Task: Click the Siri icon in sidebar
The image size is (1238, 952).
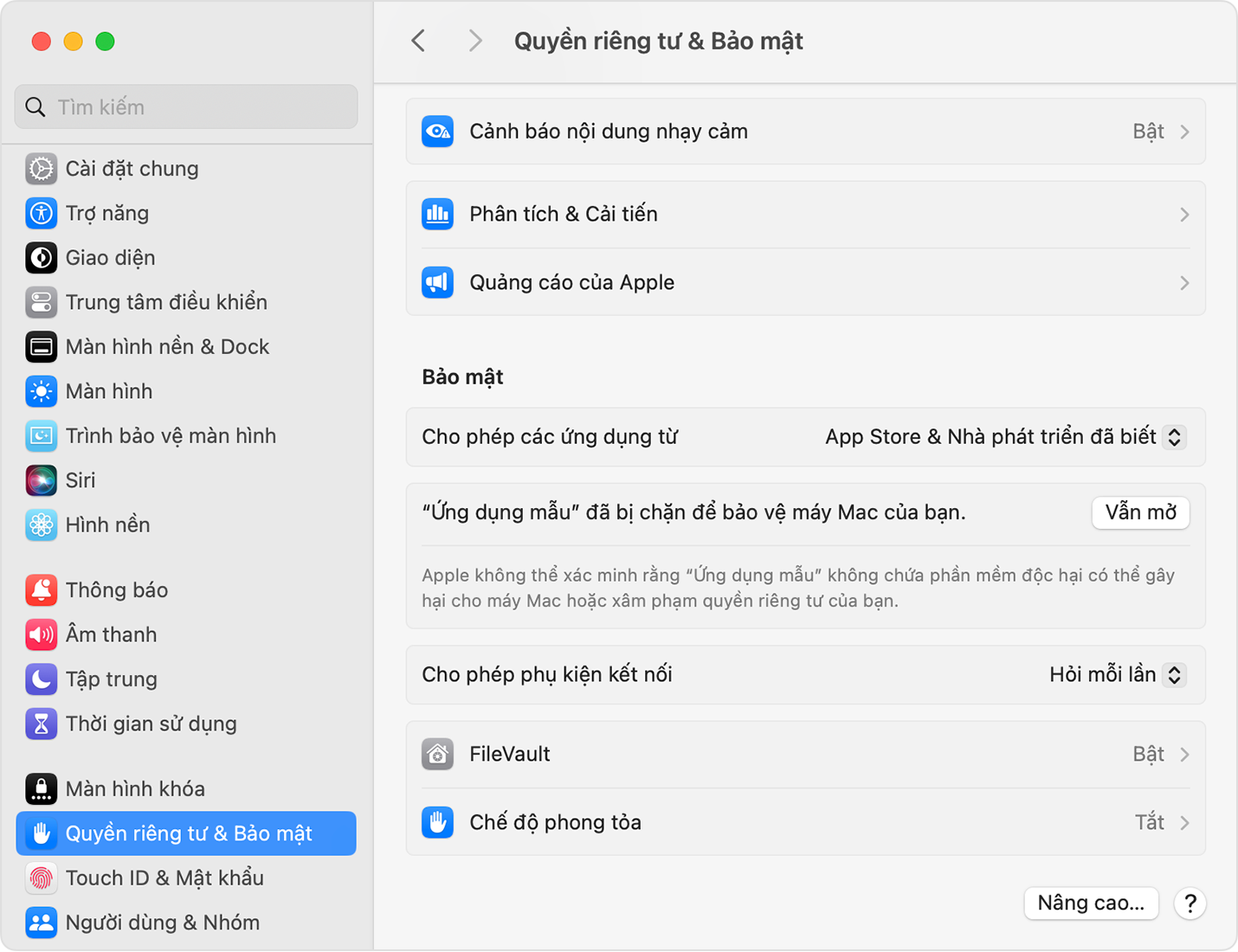Action: (41, 480)
